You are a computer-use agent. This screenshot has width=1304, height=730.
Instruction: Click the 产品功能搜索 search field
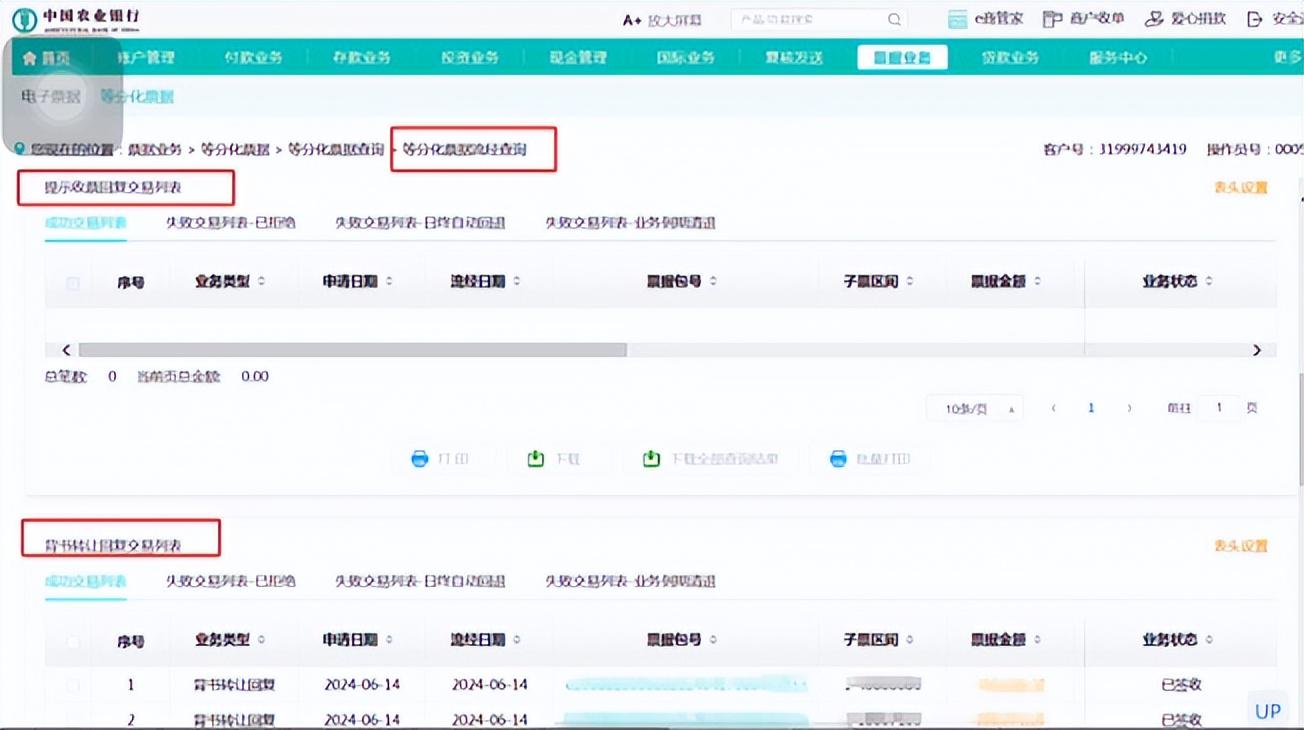[814, 18]
